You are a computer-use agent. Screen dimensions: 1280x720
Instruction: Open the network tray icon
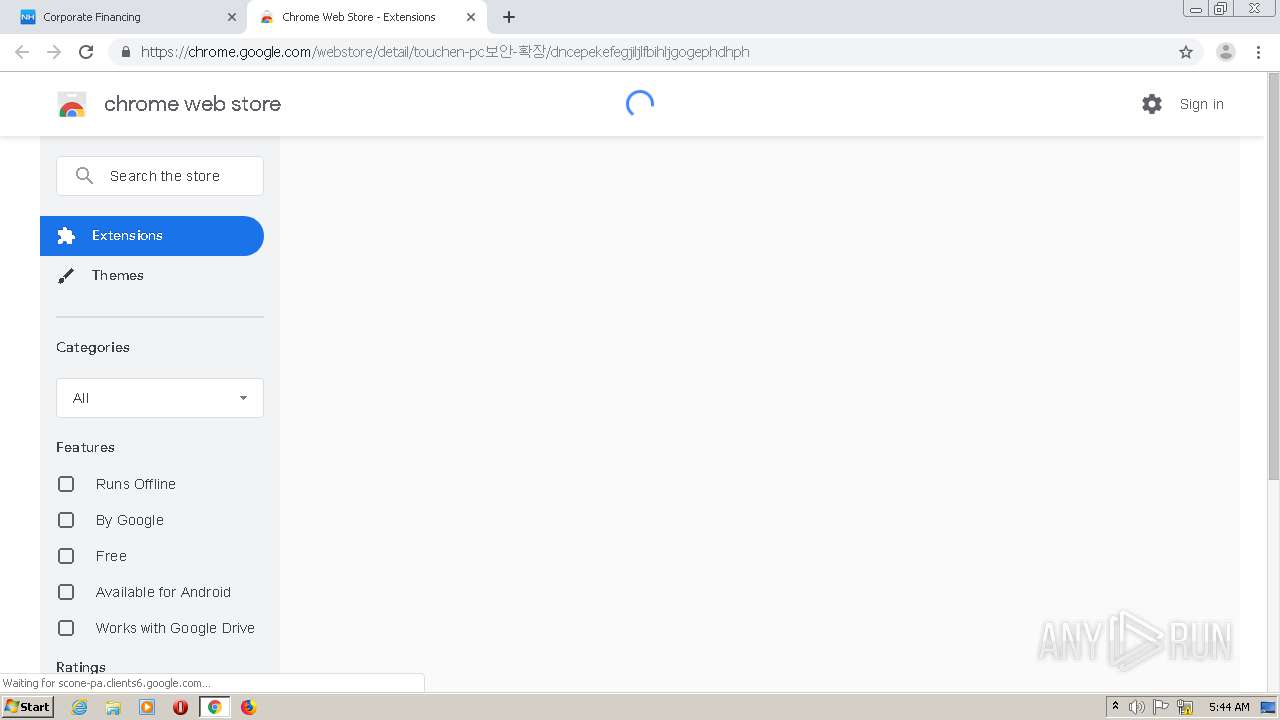pos(1185,707)
